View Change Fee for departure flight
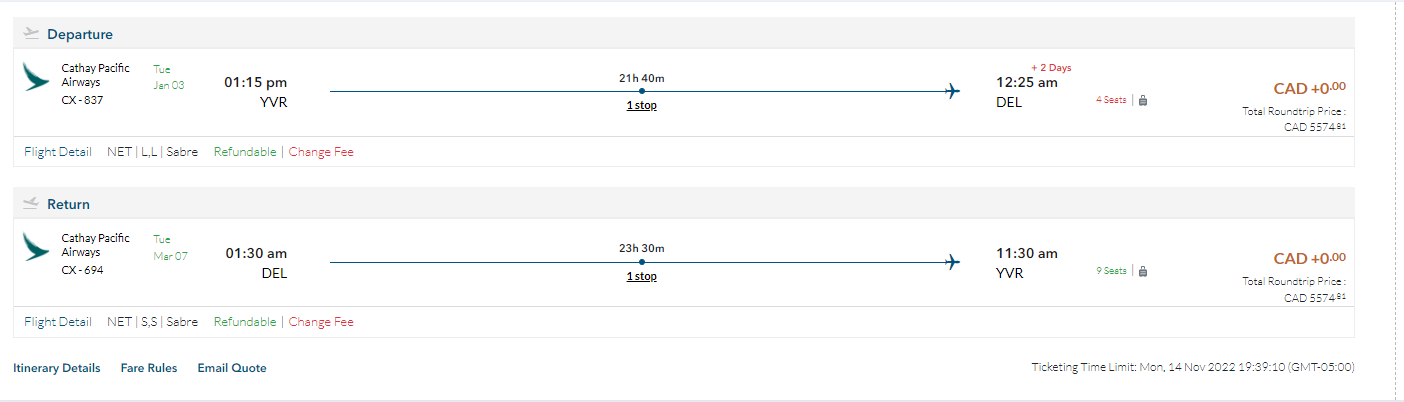The height and width of the screenshot is (402, 1404). pyautogui.click(x=321, y=152)
